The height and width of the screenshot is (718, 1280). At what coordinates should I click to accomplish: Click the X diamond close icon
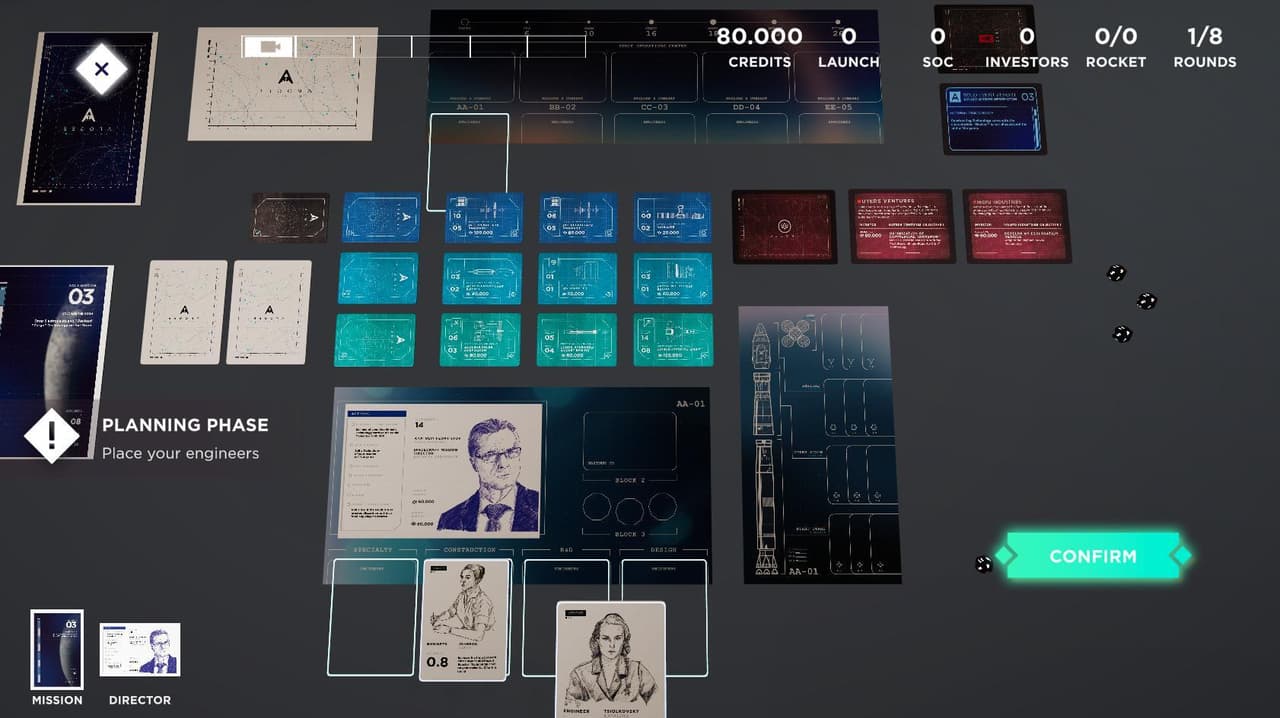pos(101,69)
